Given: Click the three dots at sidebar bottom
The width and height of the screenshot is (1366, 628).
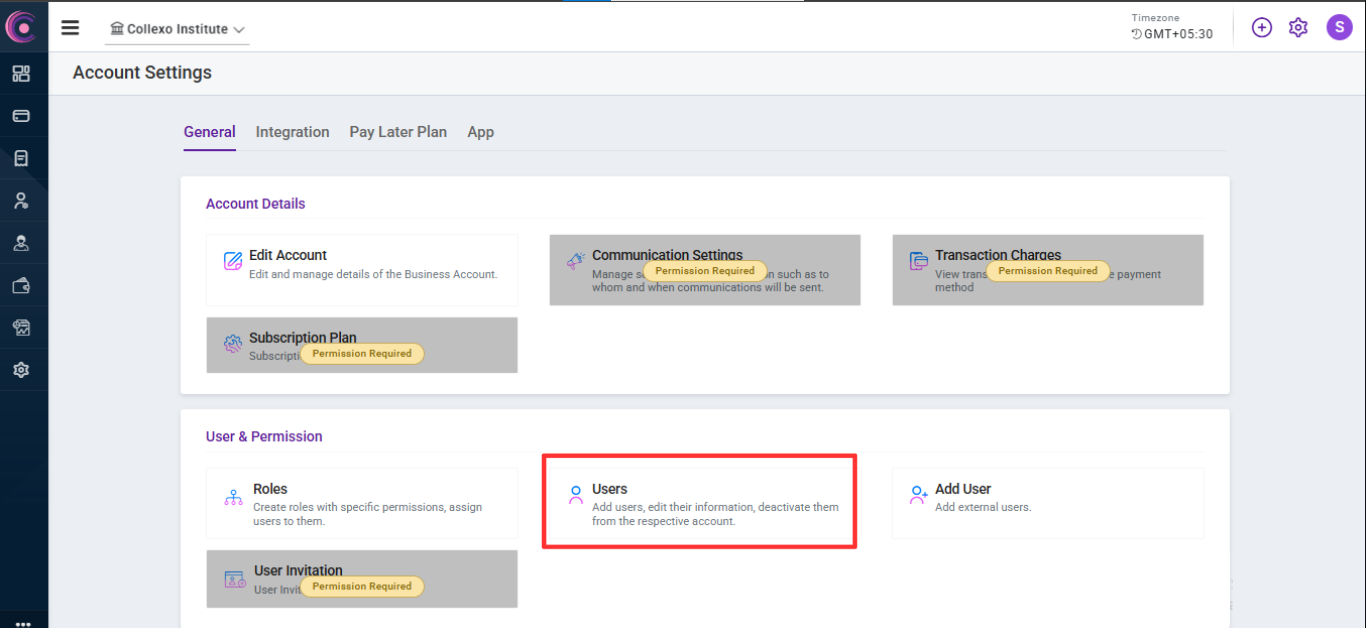Looking at the screenshot, I should coord(23,622).
